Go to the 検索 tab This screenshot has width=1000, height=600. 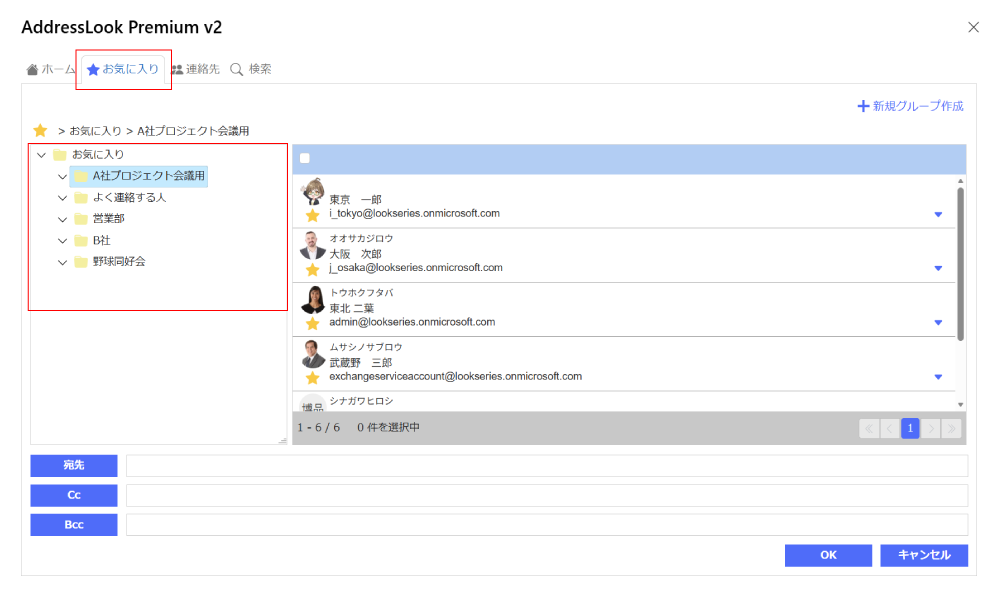point(251,69)
